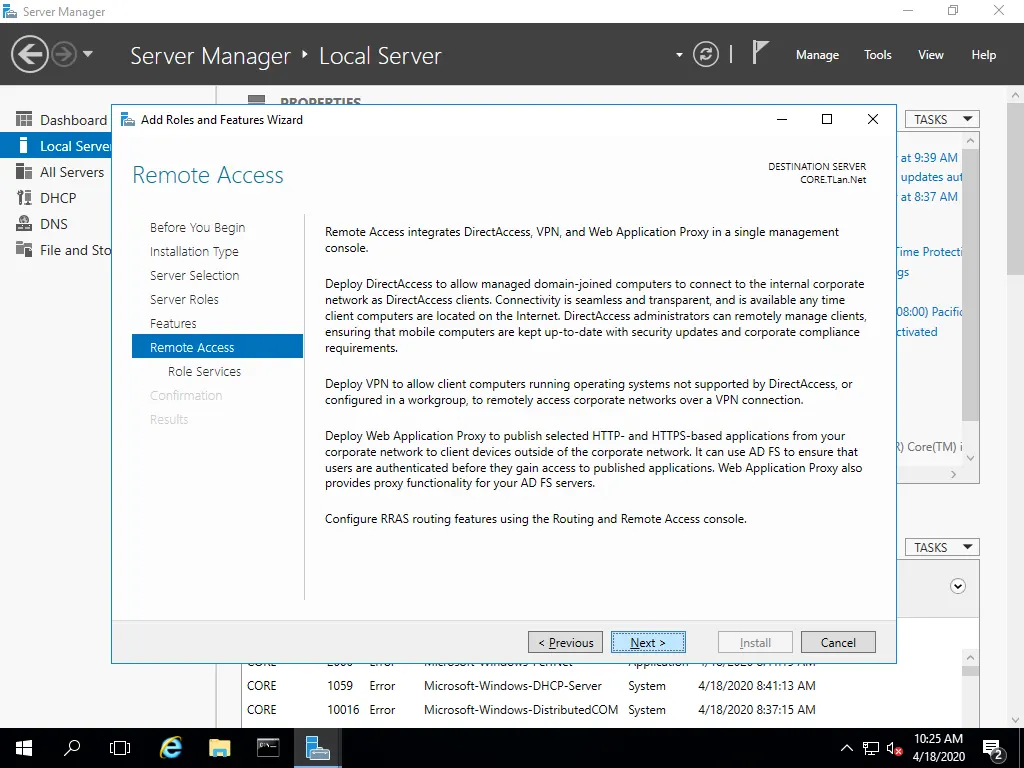
Task: Click the muted volume tray icon
Action: pos(894,748)
